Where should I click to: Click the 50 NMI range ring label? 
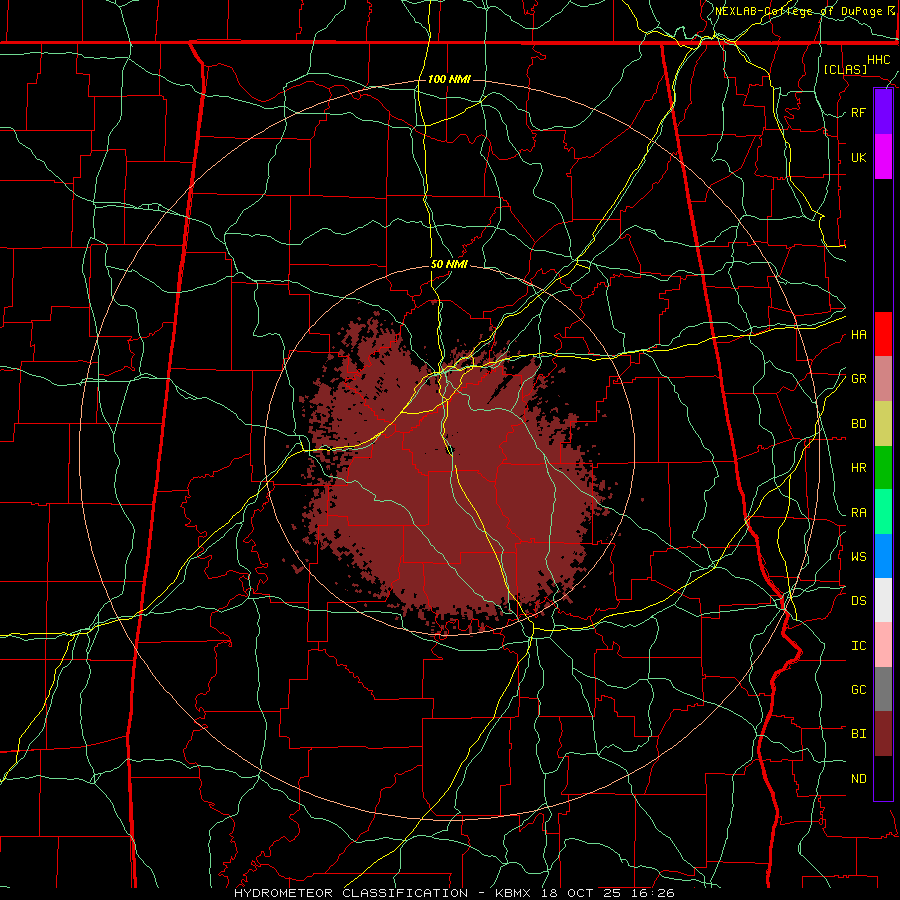pyautogui.click(x=449, y=264)
